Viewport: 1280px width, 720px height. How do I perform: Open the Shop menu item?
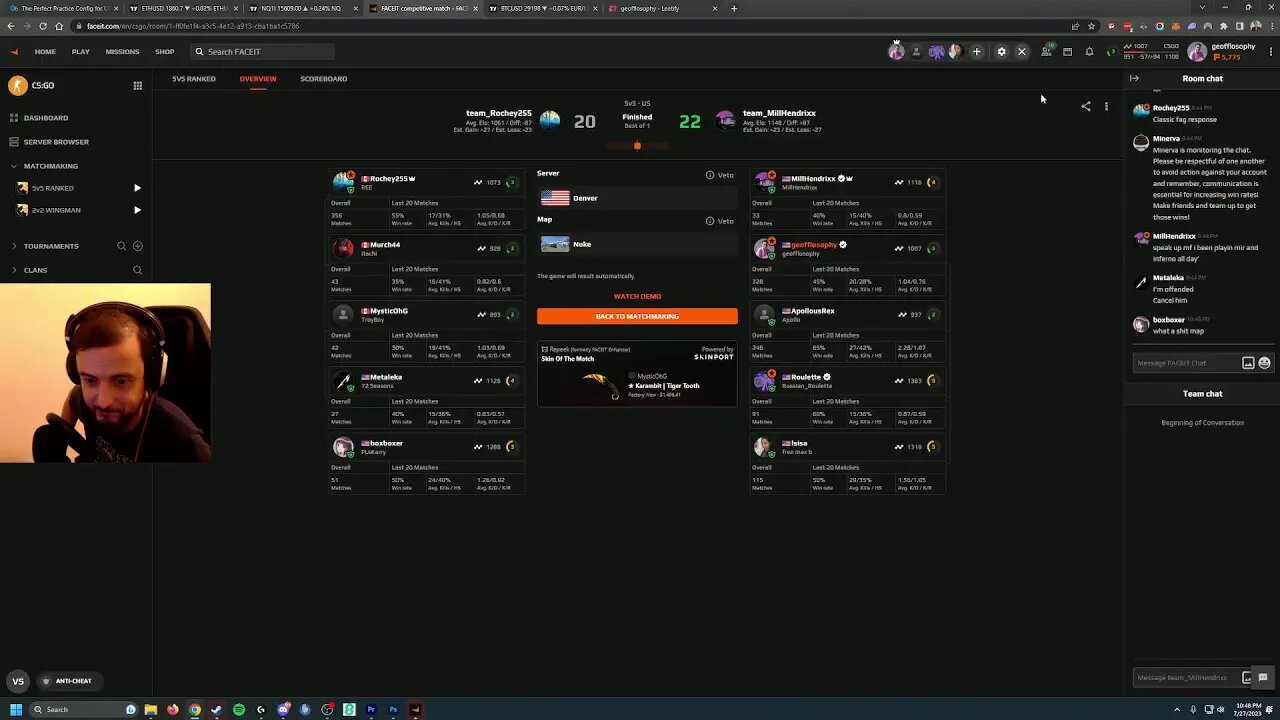click(165, 52)
